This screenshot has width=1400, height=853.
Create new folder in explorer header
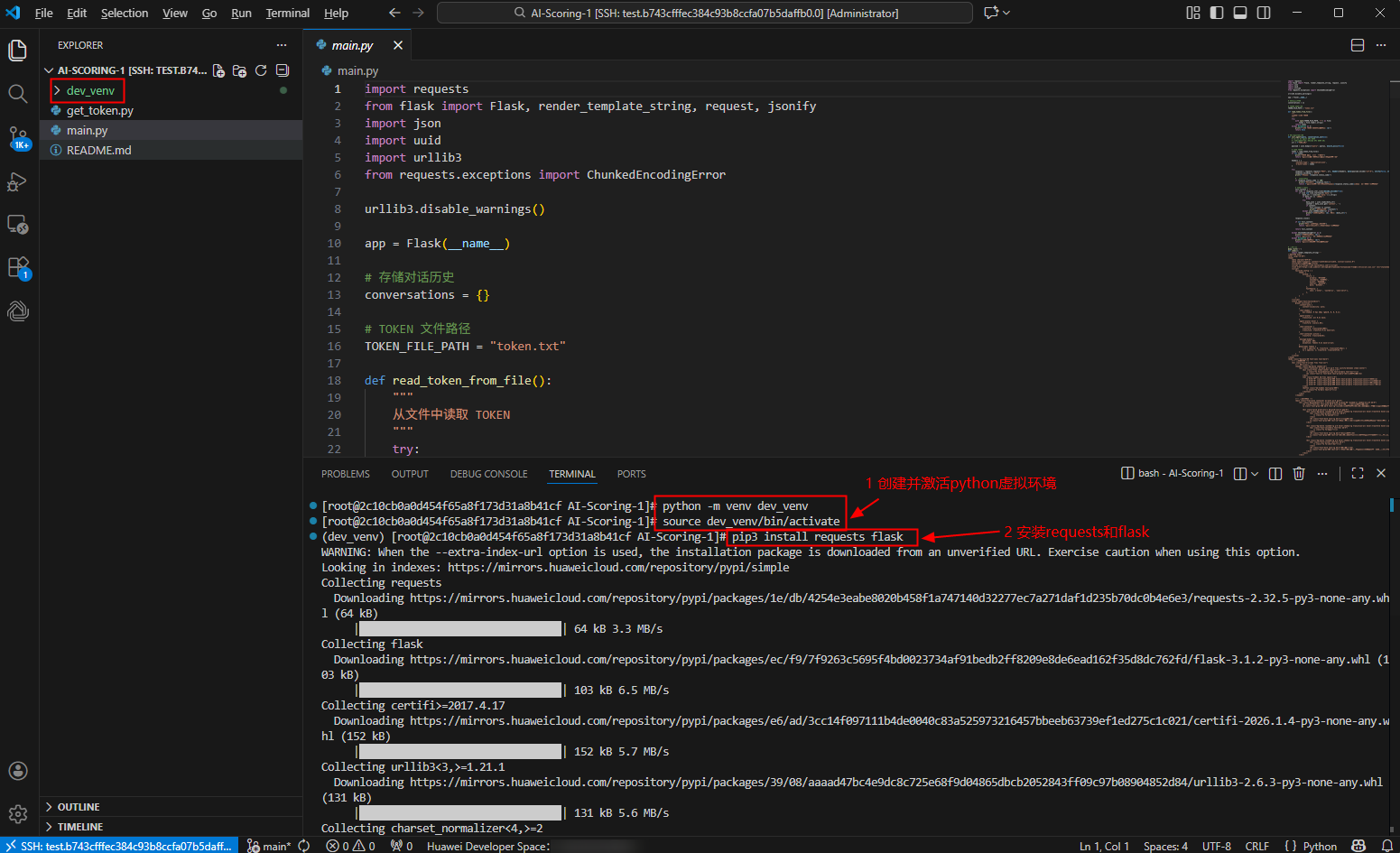point(239,70)
